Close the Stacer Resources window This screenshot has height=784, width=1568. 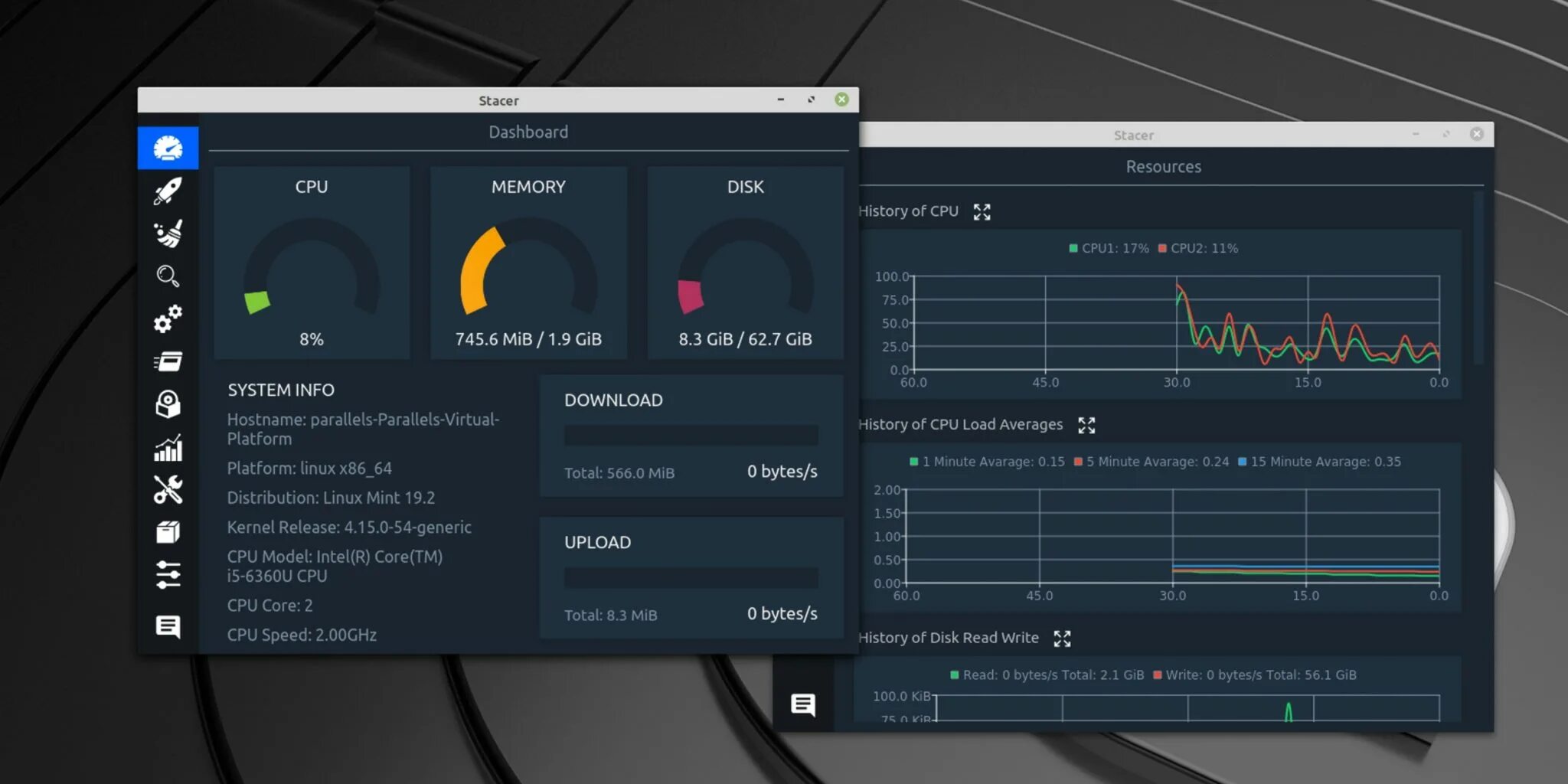(1477, 134)
